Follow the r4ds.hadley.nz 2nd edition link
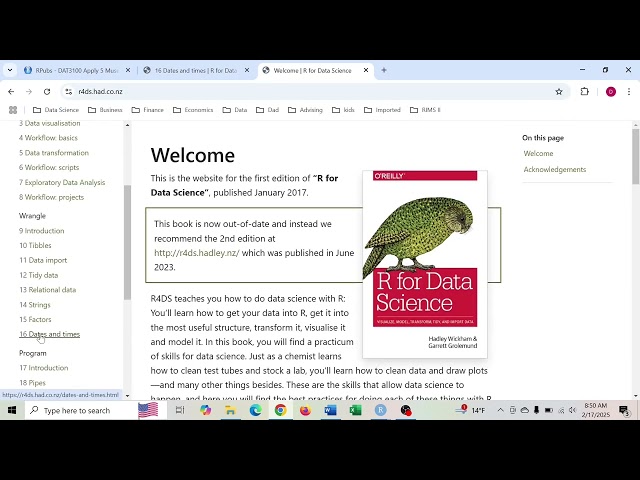The height and width of the screenshot is (480, 640). (197, 253)
